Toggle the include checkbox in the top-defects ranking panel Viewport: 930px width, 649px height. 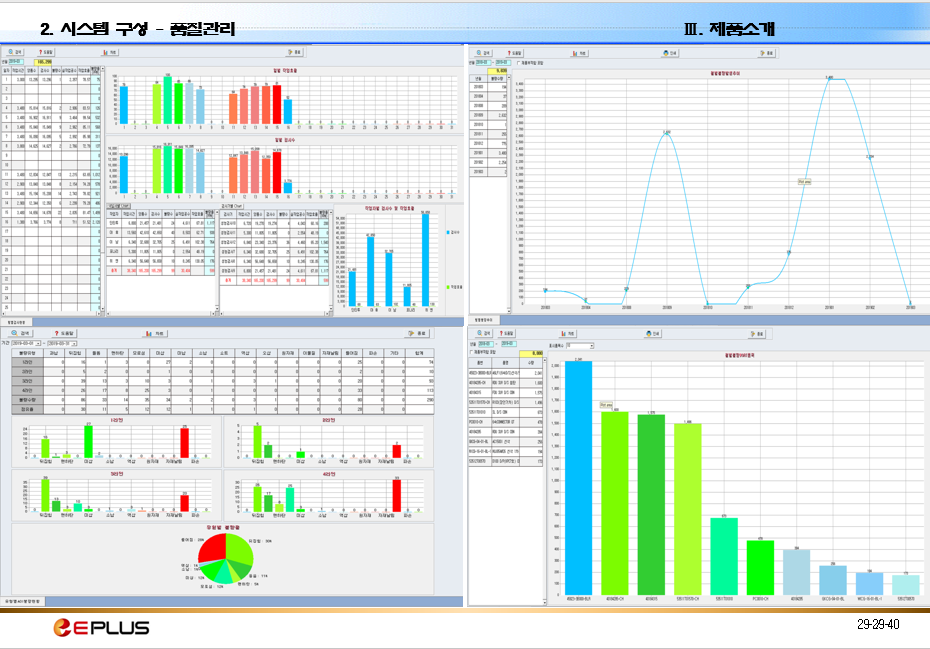coord(473,352)
